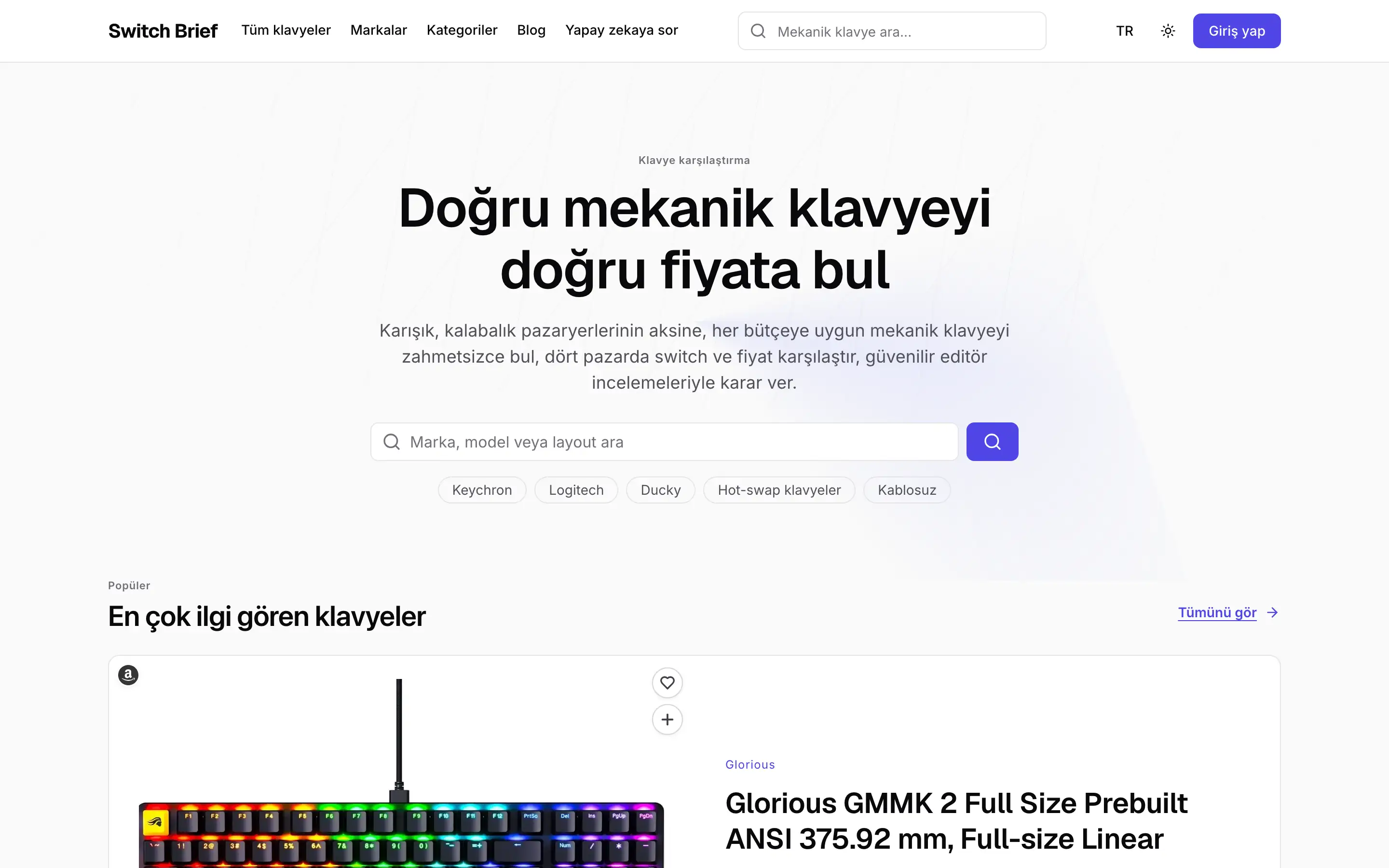Open the TR language selector
The width and height of the screenshot is (1389, 868).
point(1124,31)
